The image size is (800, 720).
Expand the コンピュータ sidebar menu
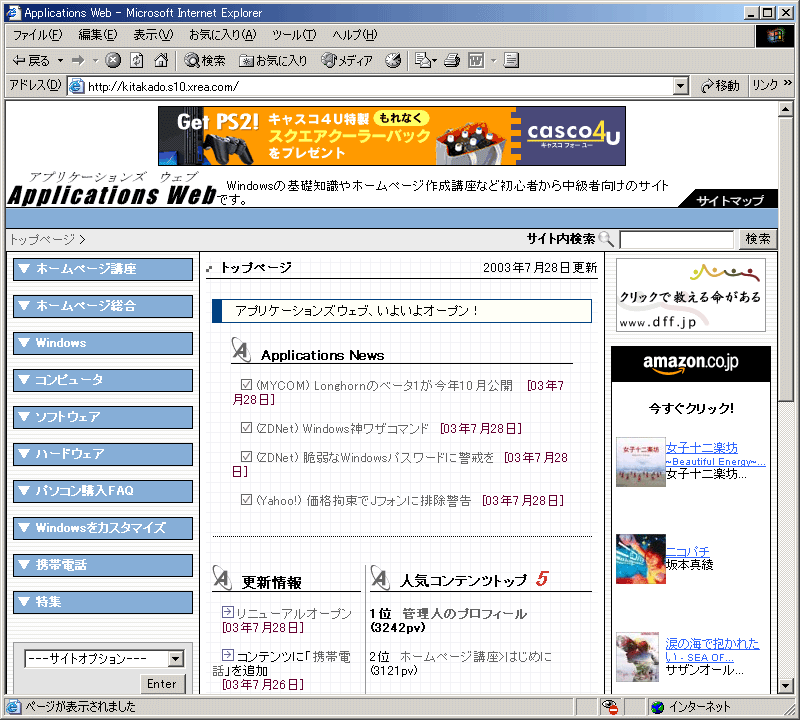click(x=103, y=380)
